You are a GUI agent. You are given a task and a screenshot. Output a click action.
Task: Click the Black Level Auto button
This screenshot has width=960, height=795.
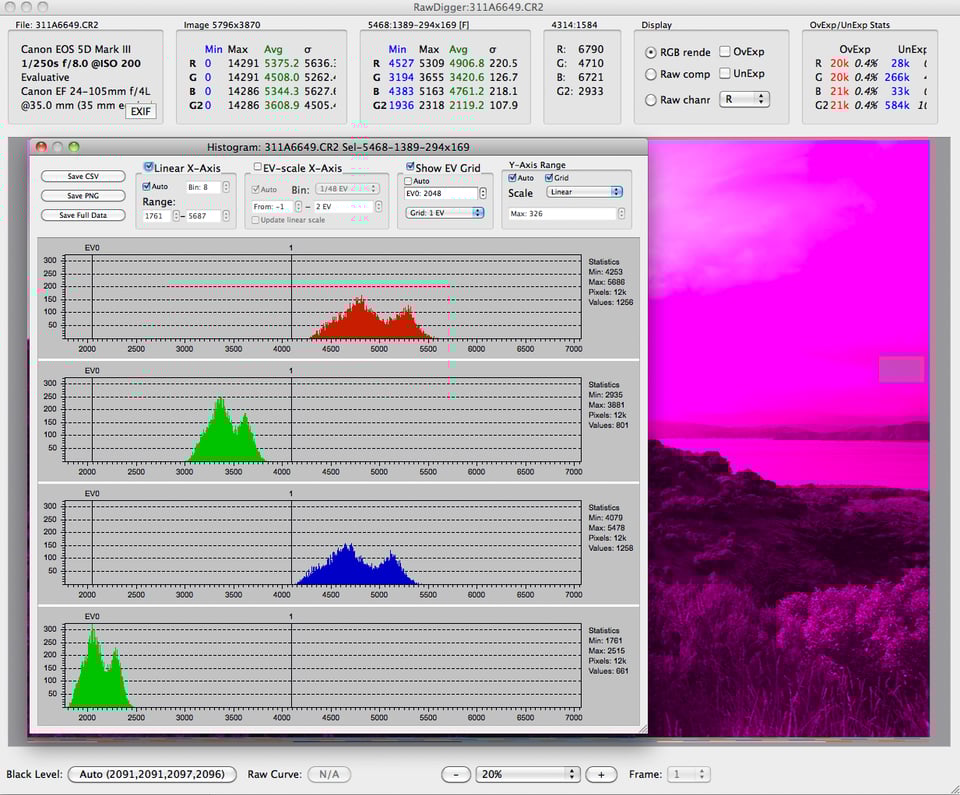pyautogui.click(x=152, y=774)
